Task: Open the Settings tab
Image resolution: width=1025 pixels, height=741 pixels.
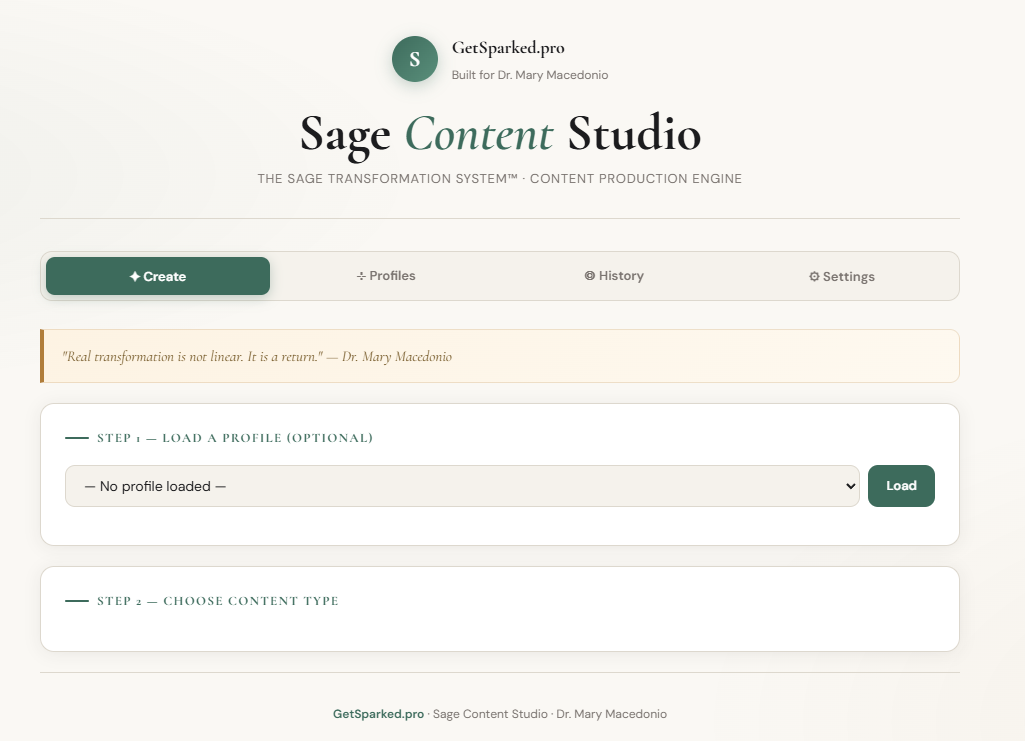Action: (841, 276)
